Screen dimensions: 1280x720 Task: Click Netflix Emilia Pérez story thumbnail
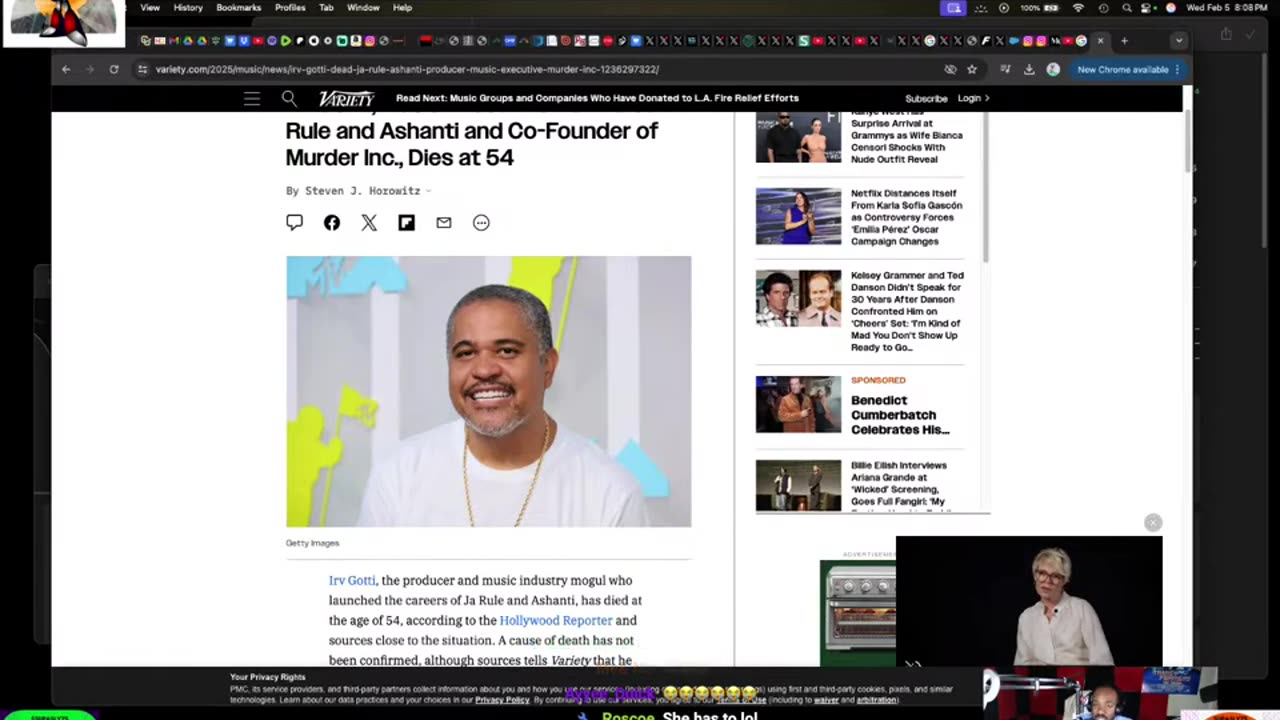click(x=798, y=216)
